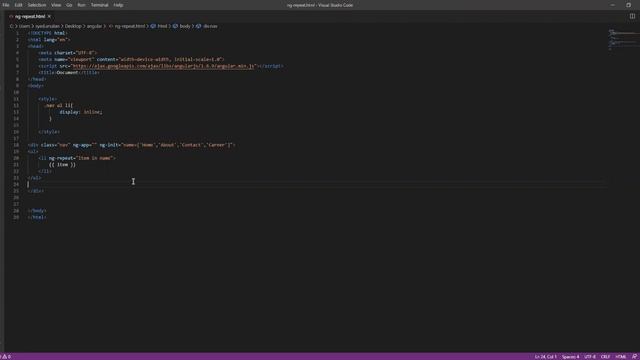Click the 'CRLF' line ending status
This screenshot has height=360, width=640.
[605, 357]
